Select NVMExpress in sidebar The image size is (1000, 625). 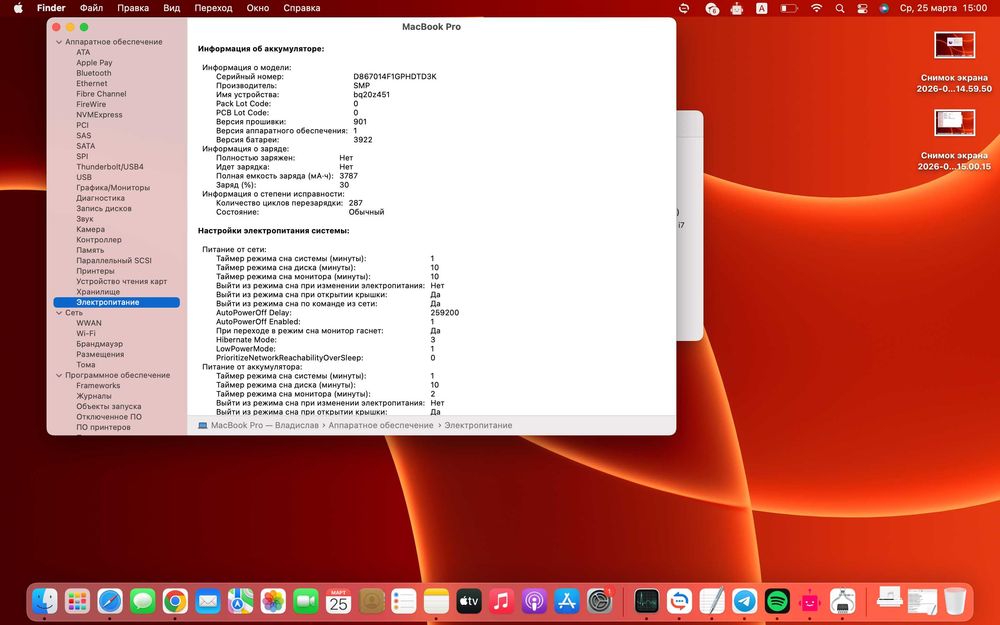pyautogui.click(x=99, y=115)
